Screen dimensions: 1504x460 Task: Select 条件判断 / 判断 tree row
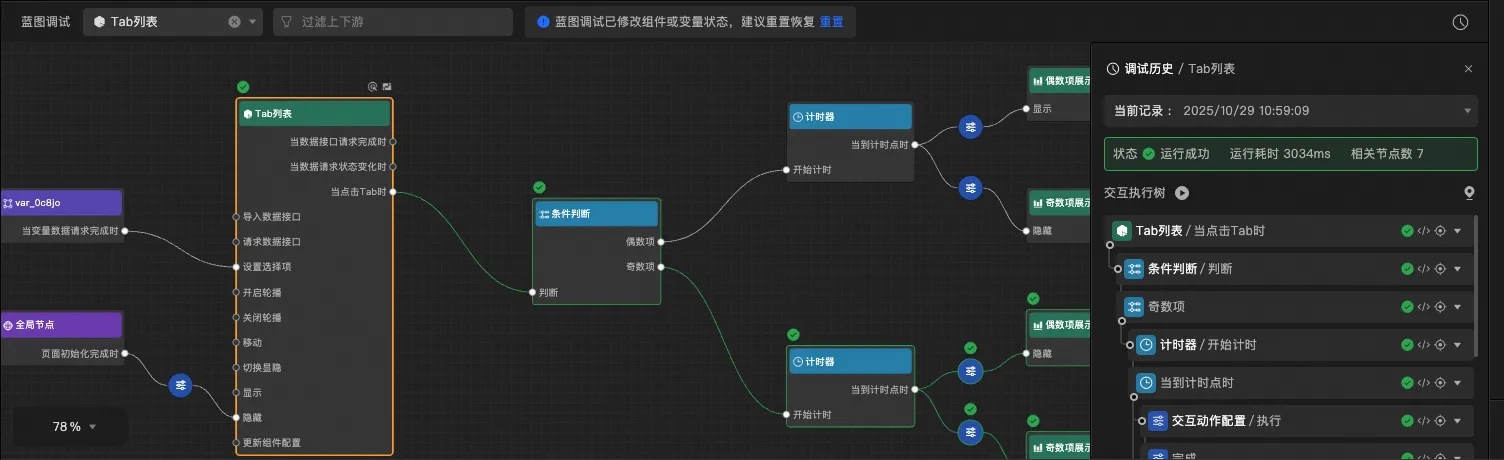click(1294, 269)
